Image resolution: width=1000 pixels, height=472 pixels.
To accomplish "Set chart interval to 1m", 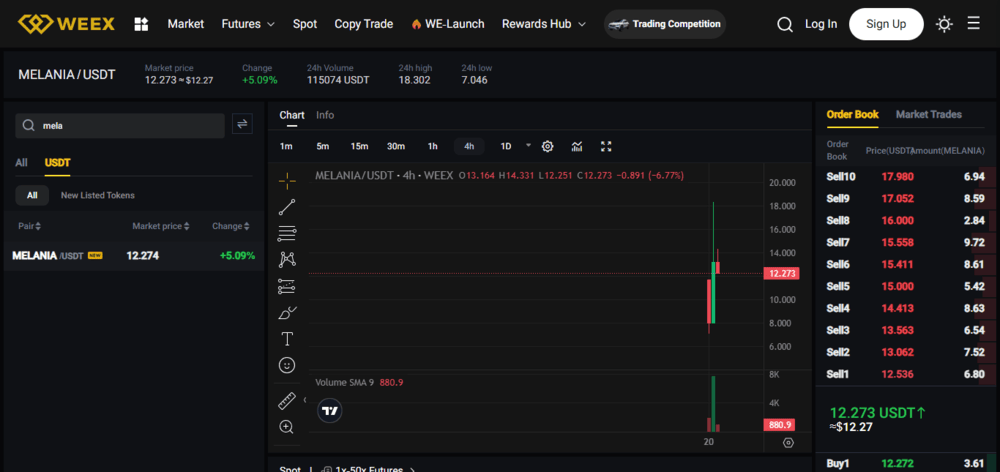I will click(286, 146).
